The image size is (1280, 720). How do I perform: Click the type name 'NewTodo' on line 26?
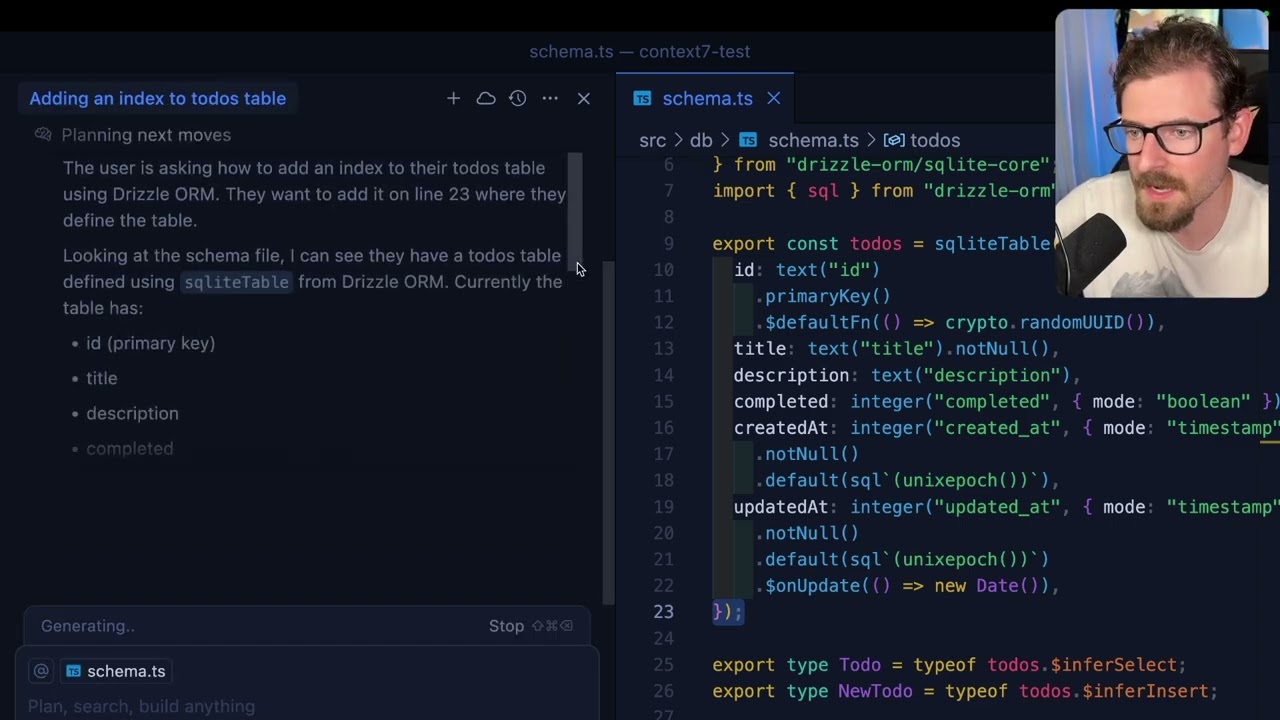click(x=875, y=691)
